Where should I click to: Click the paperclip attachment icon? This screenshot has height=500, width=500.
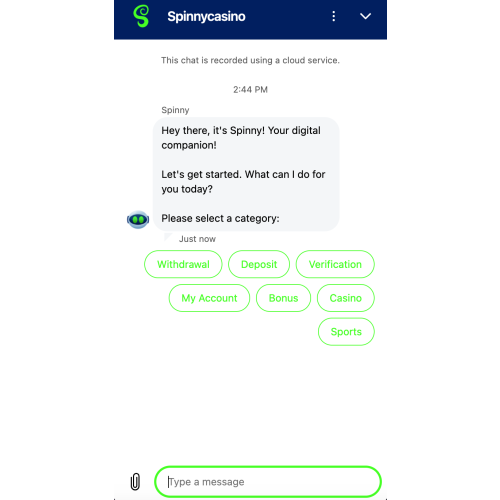tap(135, 481)
